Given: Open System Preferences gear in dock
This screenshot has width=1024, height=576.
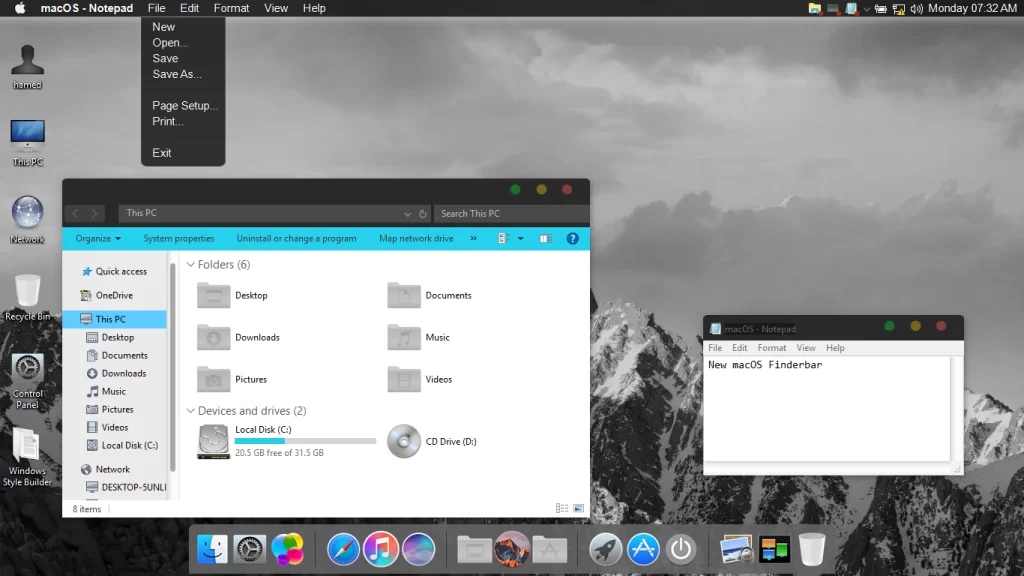Looking at the screenshot, I should pyautogui.click(x=249, y=549).
